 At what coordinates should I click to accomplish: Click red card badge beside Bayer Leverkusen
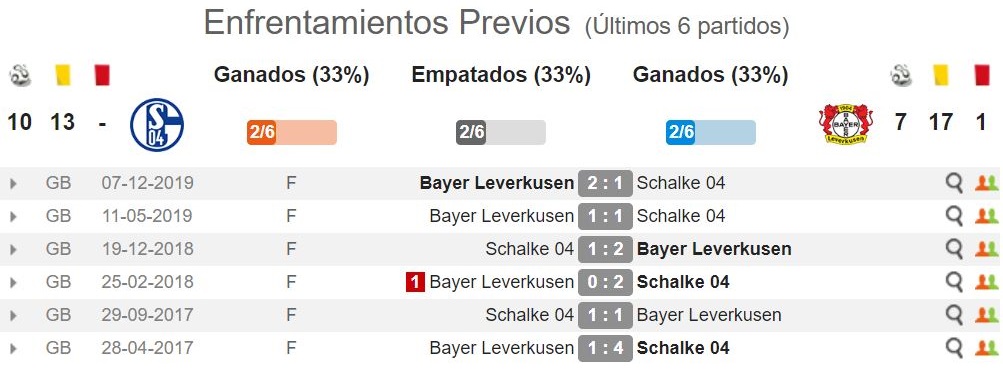(415, 282)
